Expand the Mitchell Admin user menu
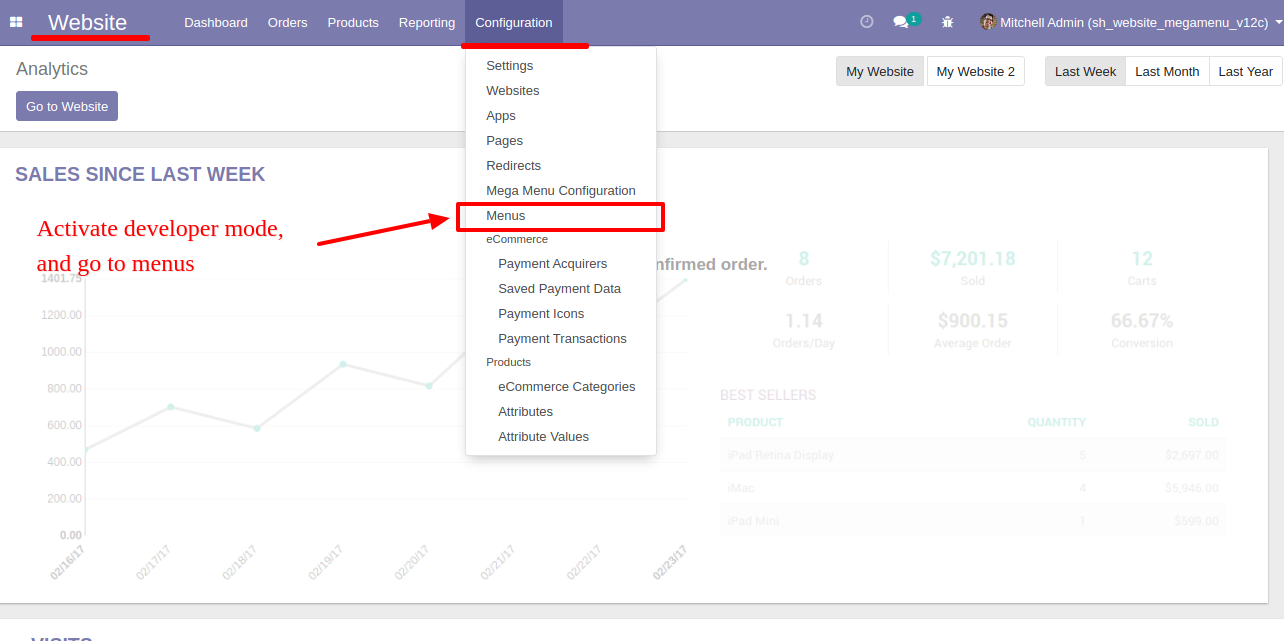The height and width of the screenshot is (641, 1284). pos(1131,22)
